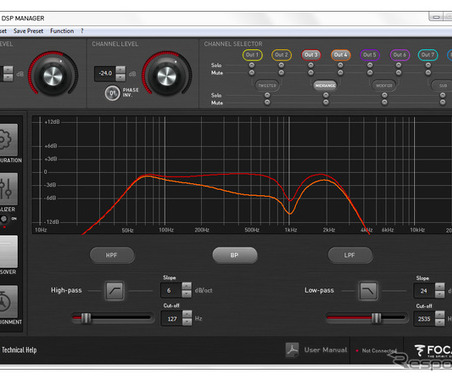Select the Sub channel group
The width and height of the screenshot is (452, 380).
[x=442, y=85]
